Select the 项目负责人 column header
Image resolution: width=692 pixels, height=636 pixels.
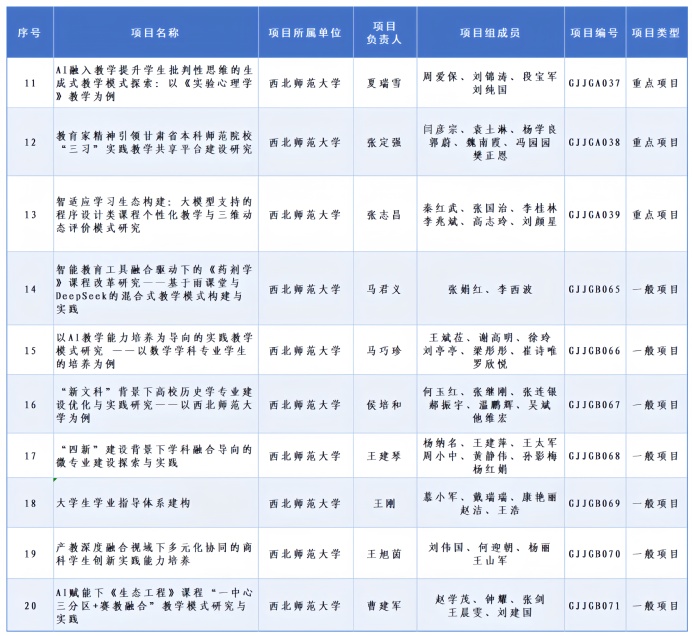point(383,33)
